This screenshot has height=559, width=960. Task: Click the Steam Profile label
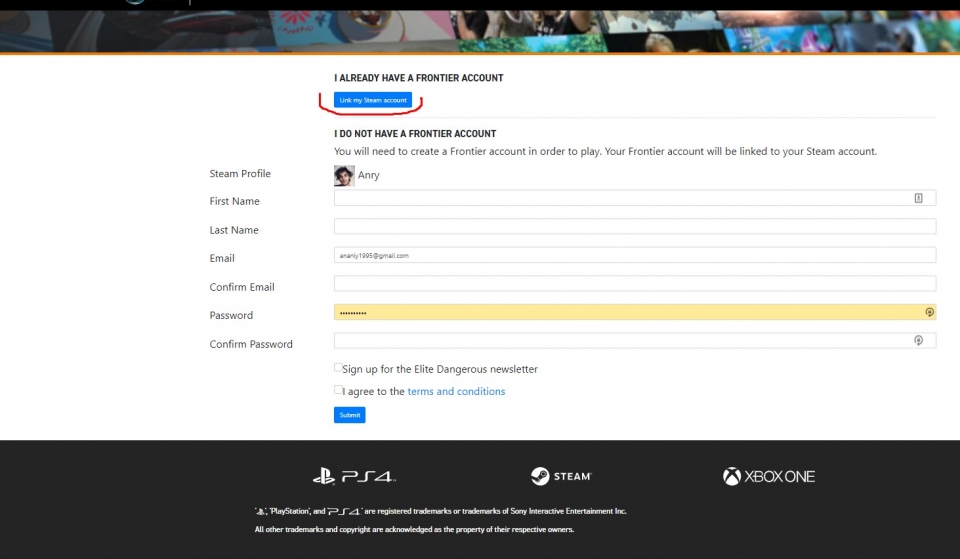(240, 174)
